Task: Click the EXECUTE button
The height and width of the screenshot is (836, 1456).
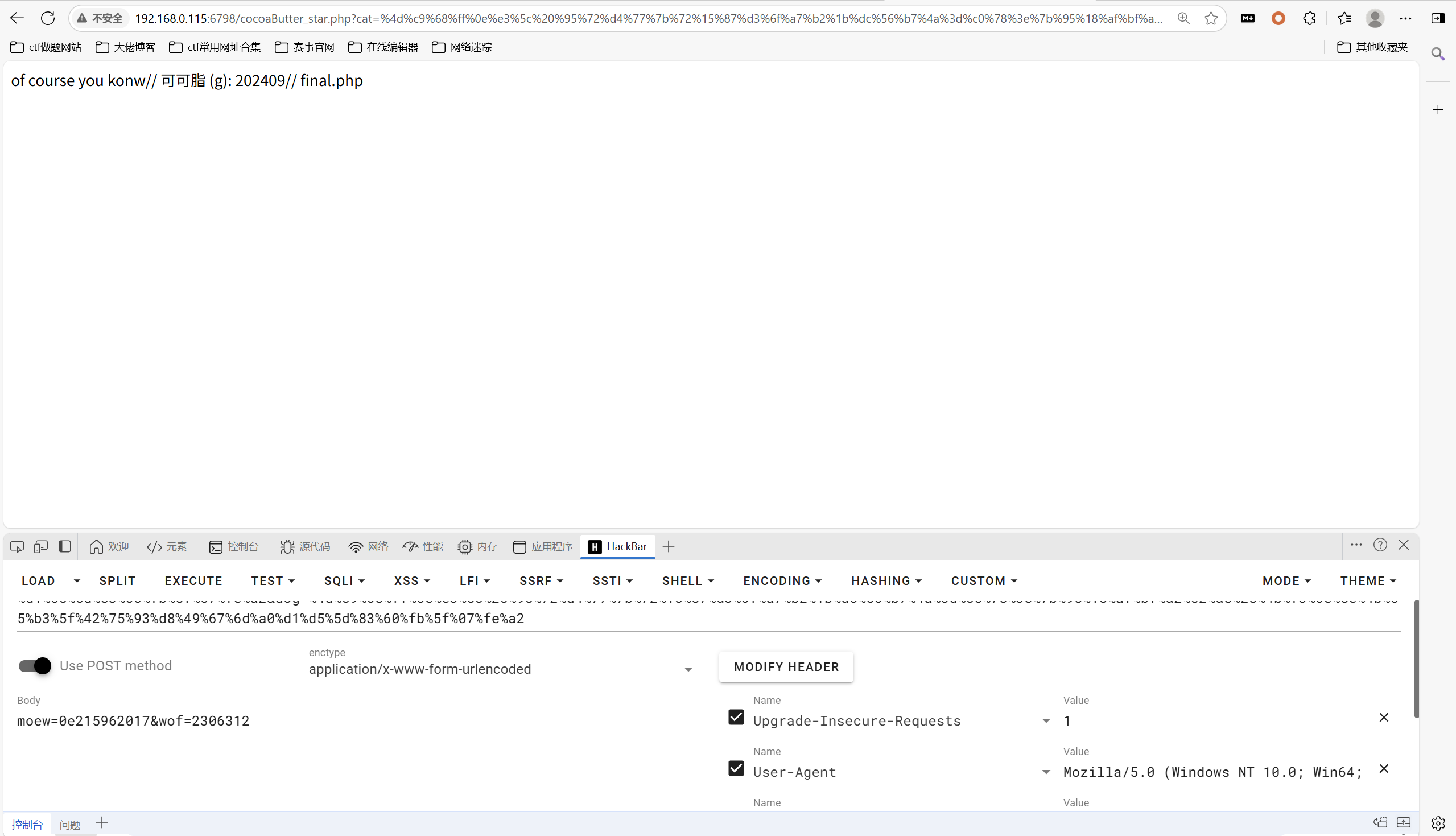Action: tap(193, 581)
